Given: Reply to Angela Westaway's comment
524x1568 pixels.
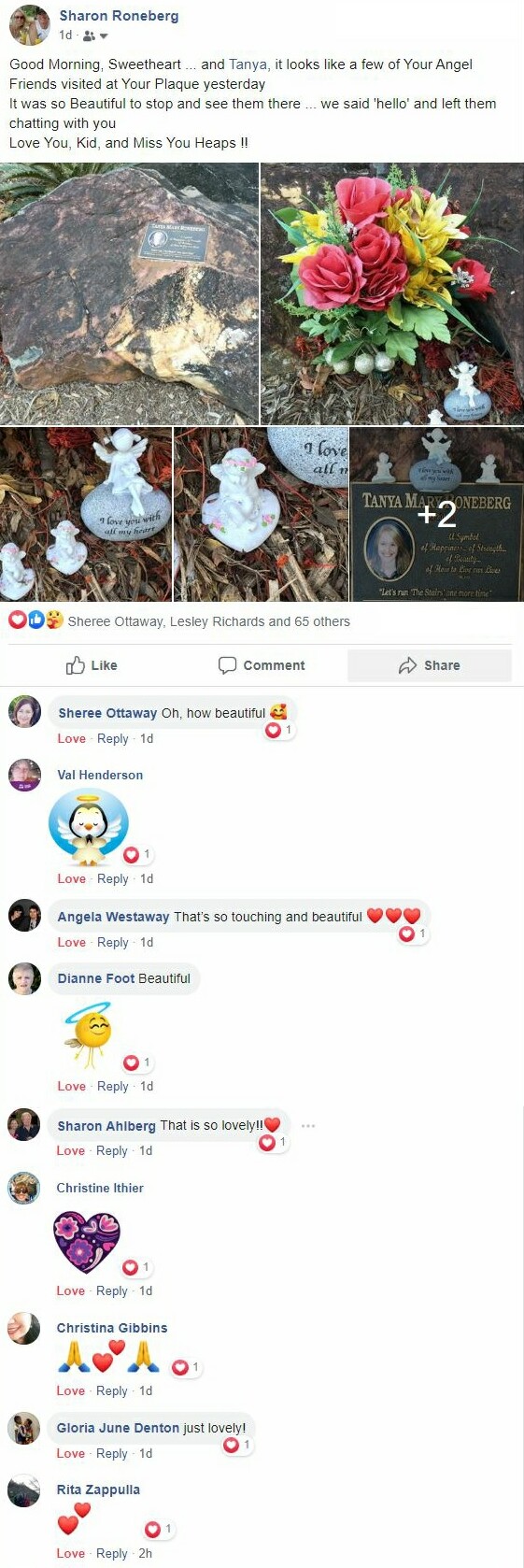Looking at the screenshot, I should pyautogui.click(x=113, y=942).
